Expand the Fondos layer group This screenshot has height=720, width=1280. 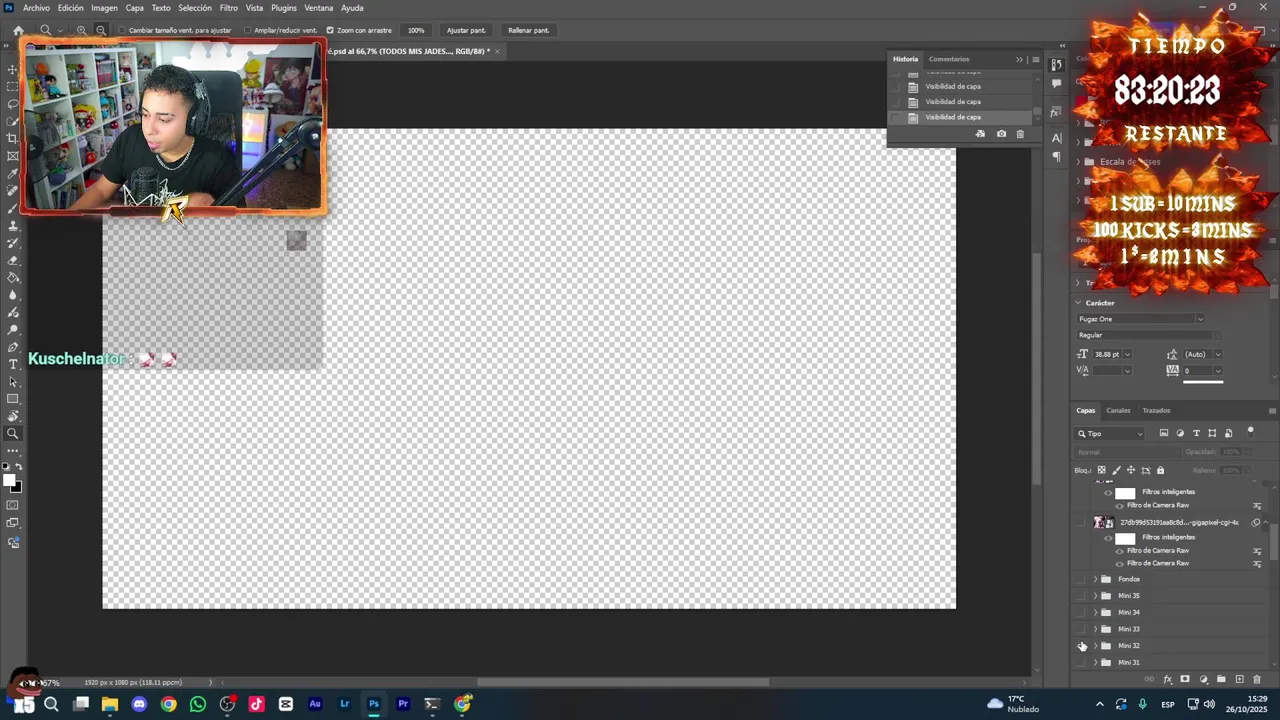click(x=1095, y=579)
